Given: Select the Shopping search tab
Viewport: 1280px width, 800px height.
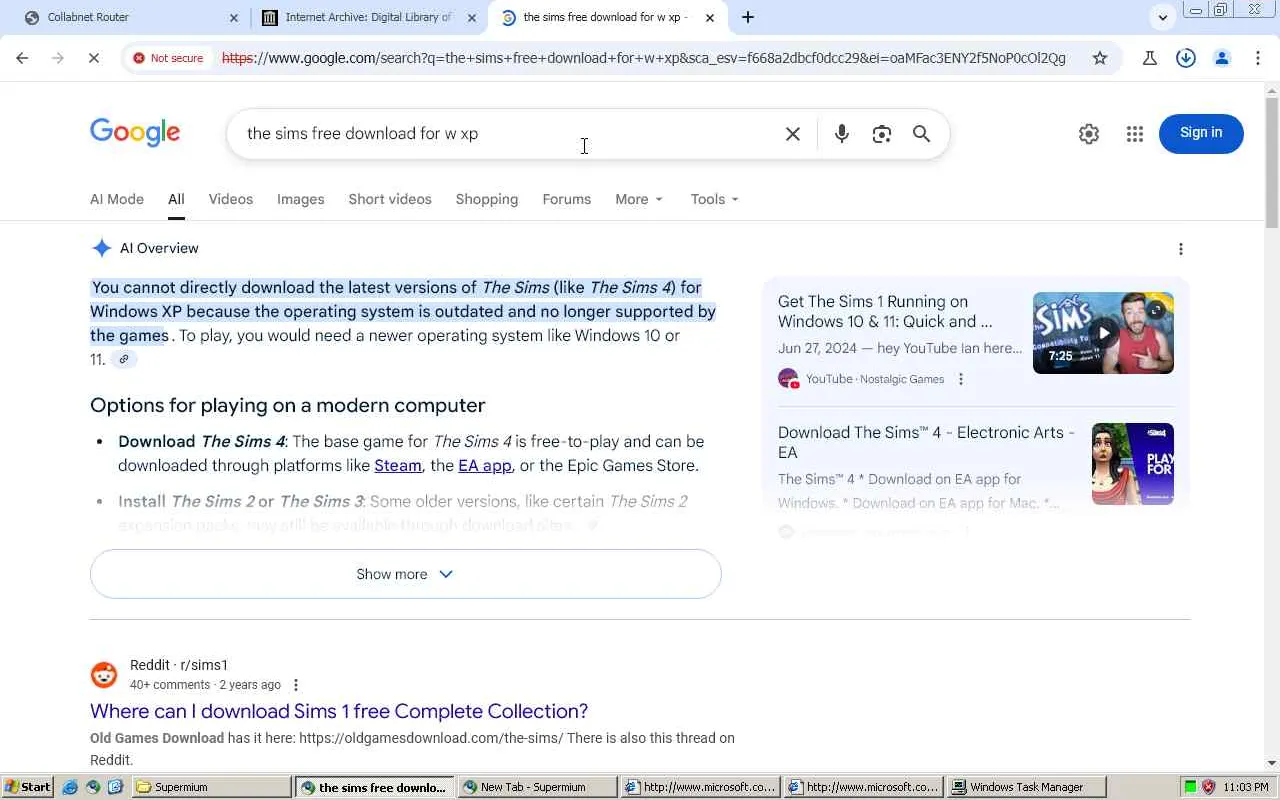Looking at the screenshot, I should point(487,199).
